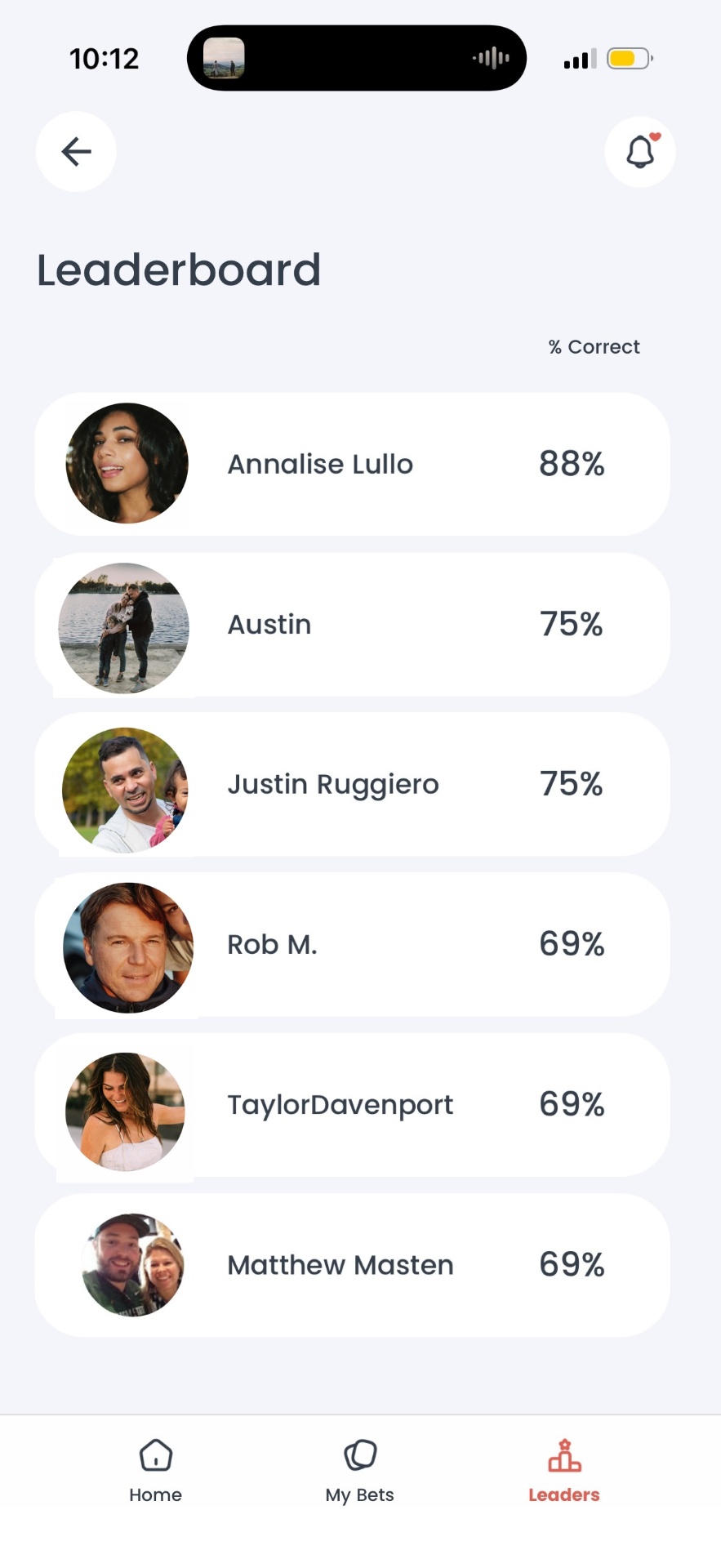Screen dimensions: 721x1568
Task: View TaylorDavenport's profile picture
Action: pos(125,1111)
